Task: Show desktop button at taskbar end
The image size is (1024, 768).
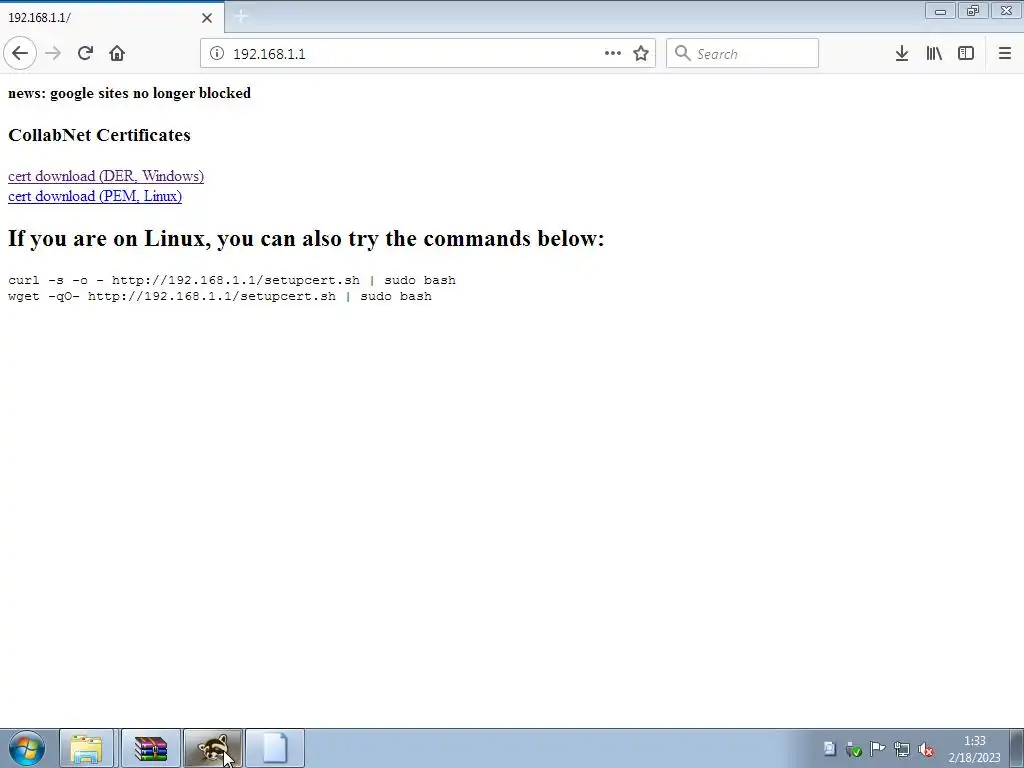Action: (x=1017, y=748)
